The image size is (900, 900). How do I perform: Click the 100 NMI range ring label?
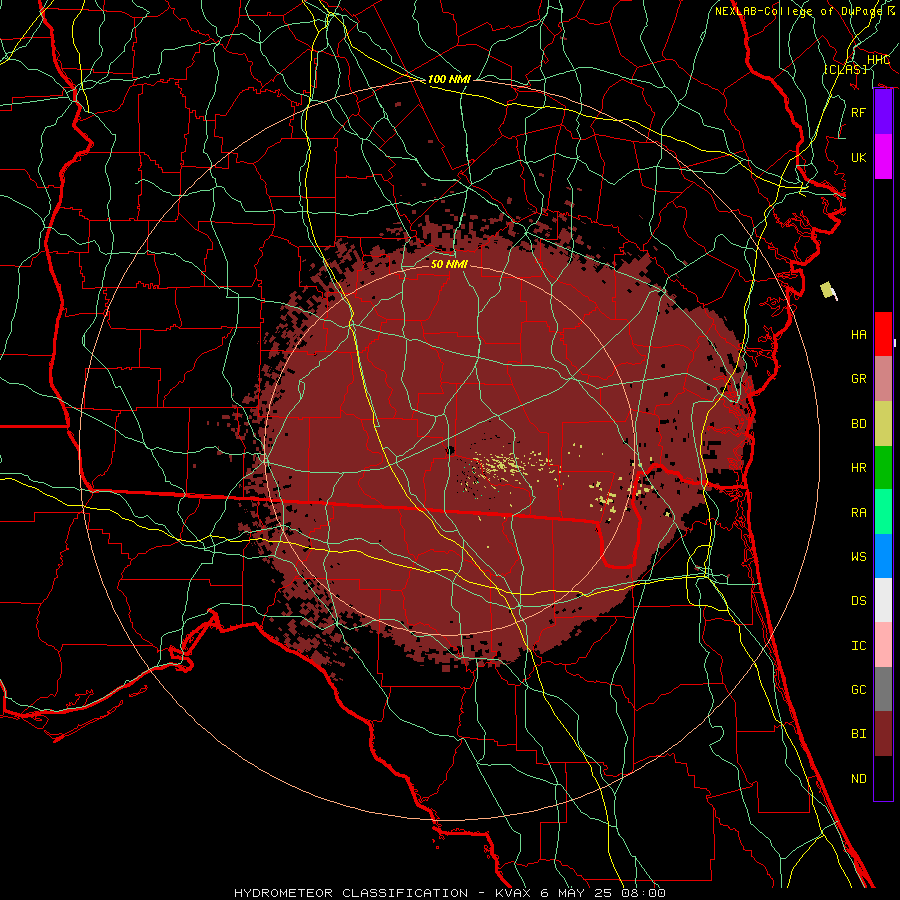[x=449, y=79]
